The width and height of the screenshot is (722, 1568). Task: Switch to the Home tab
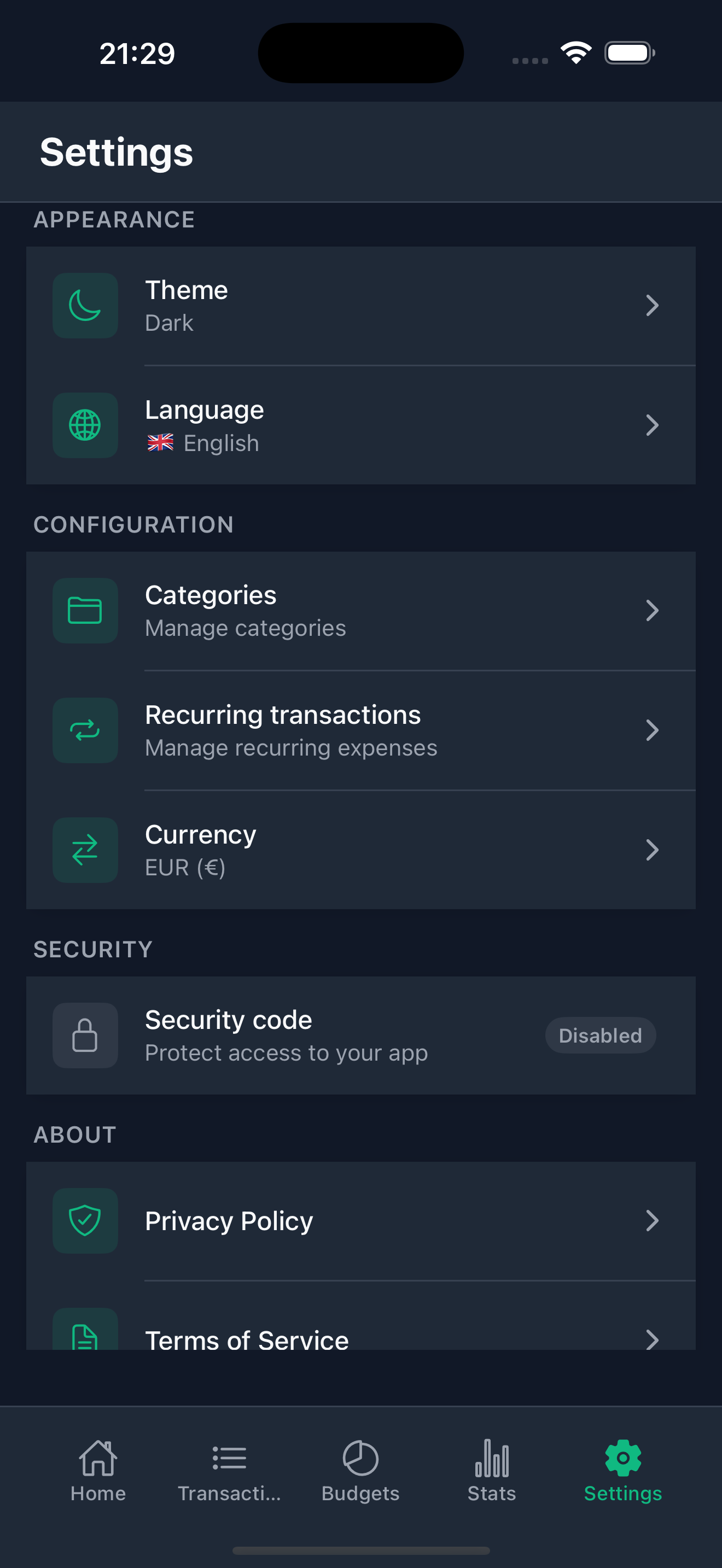[x=98, y=1470]
